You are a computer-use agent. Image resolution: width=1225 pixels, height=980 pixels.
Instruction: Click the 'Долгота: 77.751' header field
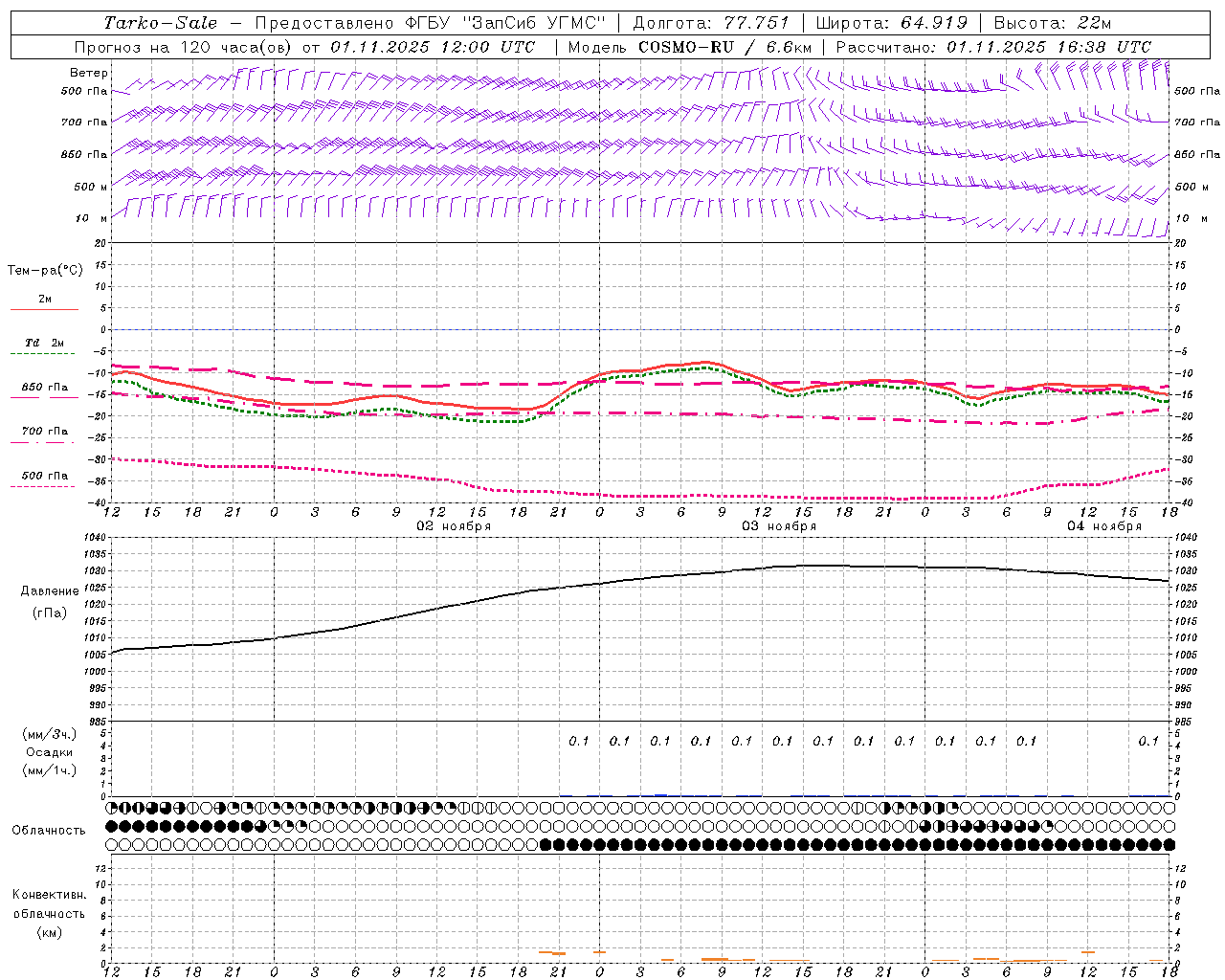[x=711, y=23]
